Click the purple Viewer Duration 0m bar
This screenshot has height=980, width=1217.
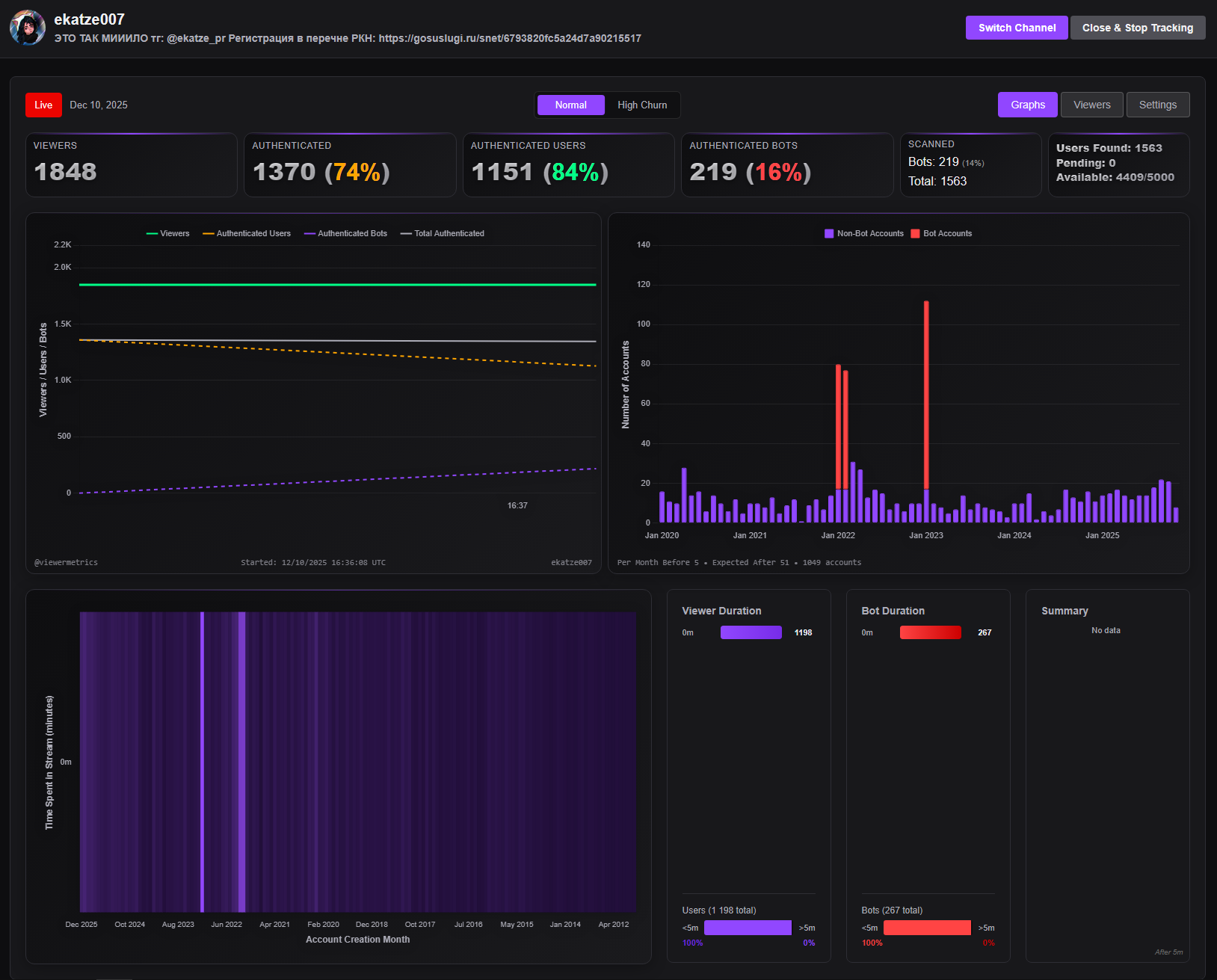pos(751,632)
